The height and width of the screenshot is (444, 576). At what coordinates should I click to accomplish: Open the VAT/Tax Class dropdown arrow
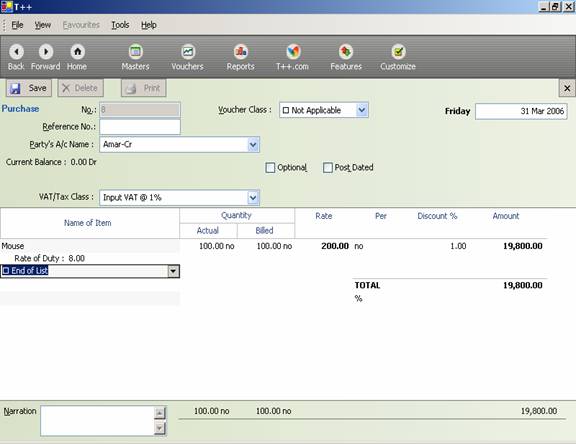point(253,198)
